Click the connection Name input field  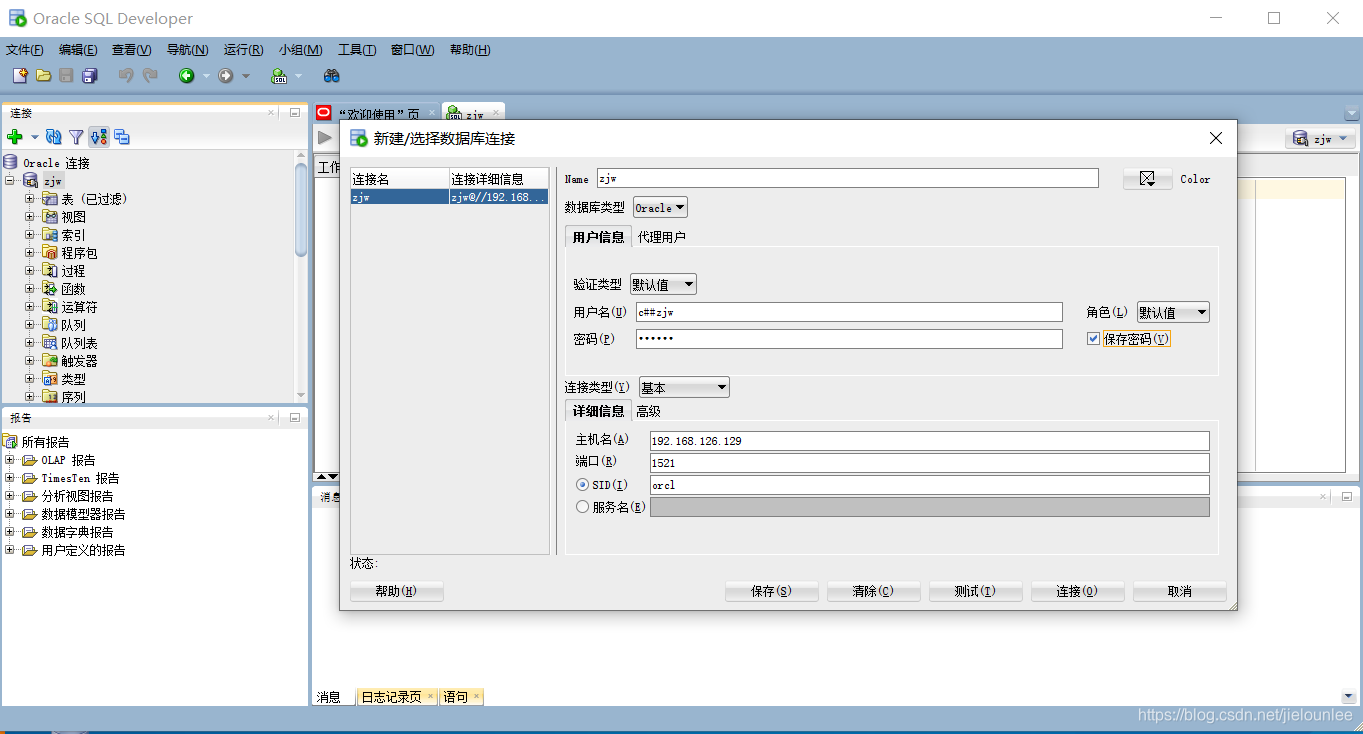[x=847, y=178]
